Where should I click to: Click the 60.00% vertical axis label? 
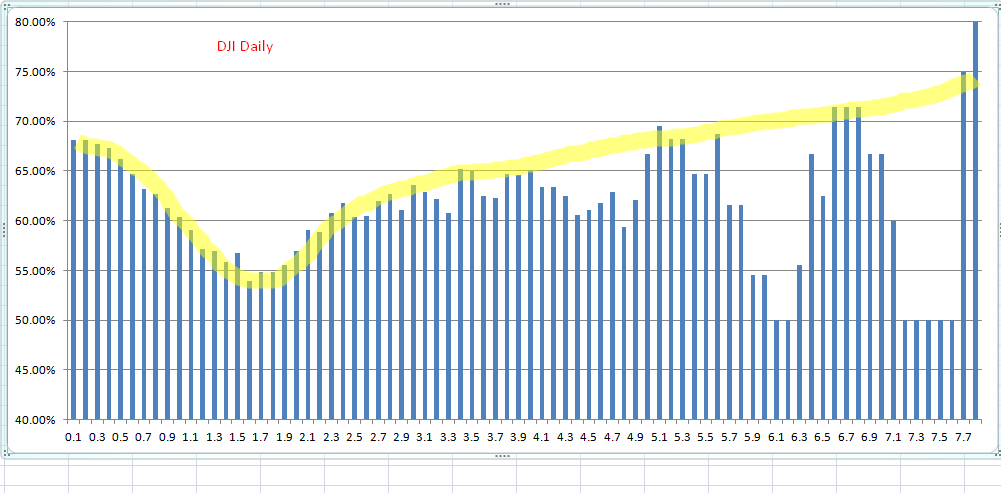point(33,221)
